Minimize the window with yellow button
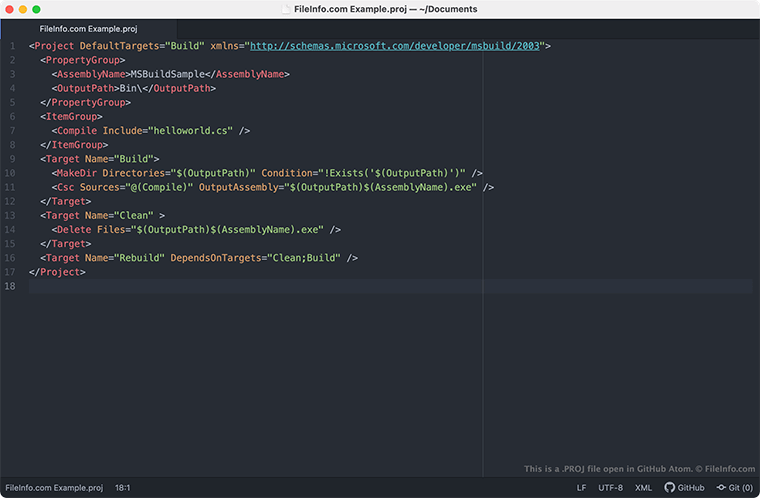Image resolution: width=760 pixels, height=498 pixels. tap(24, 9)
